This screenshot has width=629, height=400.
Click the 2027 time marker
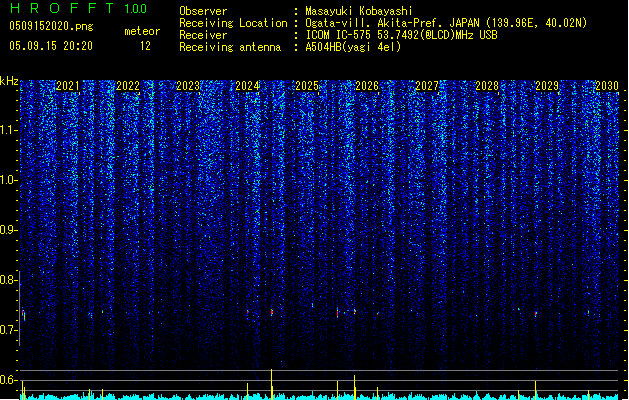(x=427, y=86)
